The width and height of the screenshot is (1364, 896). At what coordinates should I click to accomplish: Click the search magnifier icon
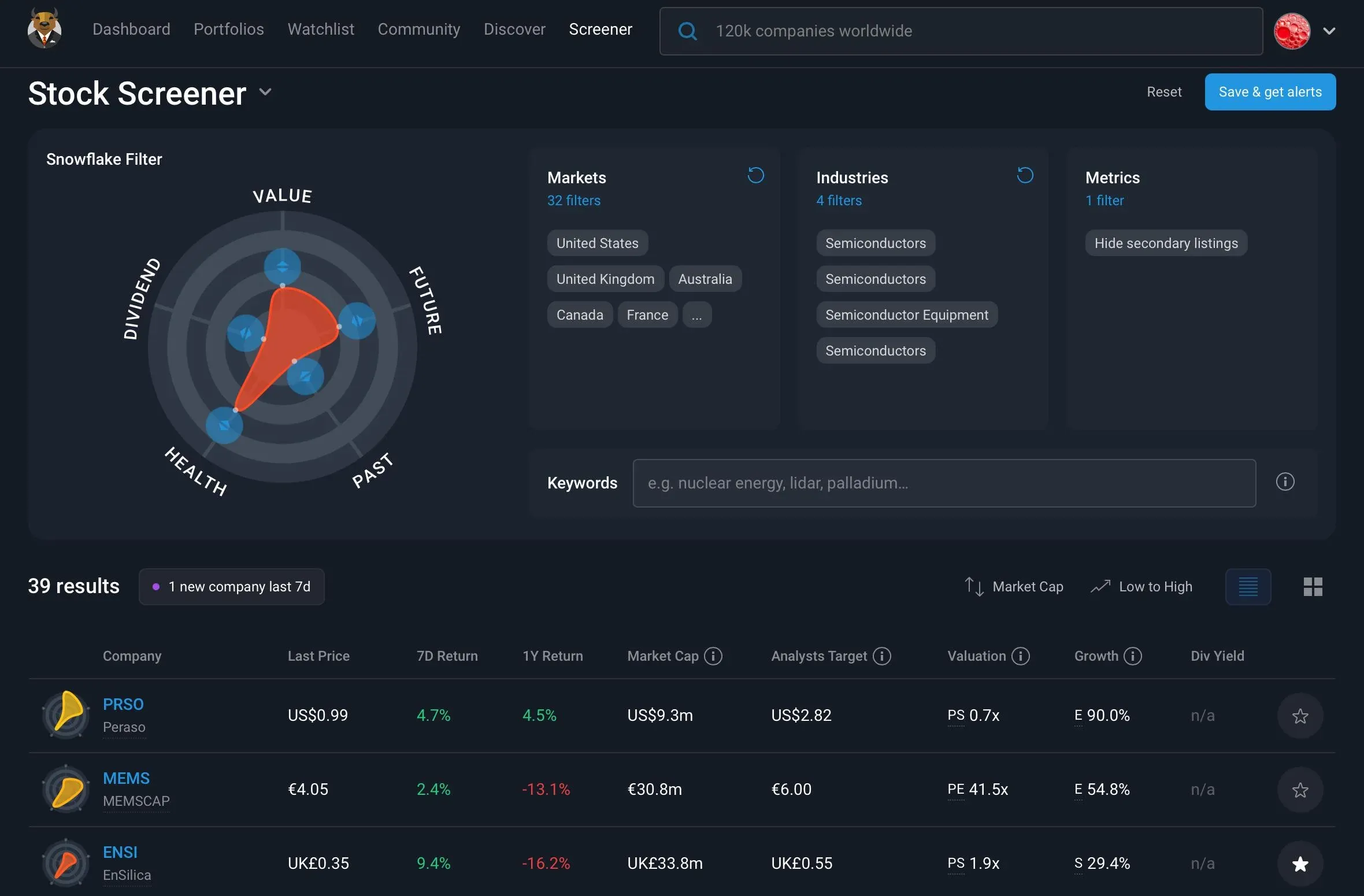(x=687, y=31)
